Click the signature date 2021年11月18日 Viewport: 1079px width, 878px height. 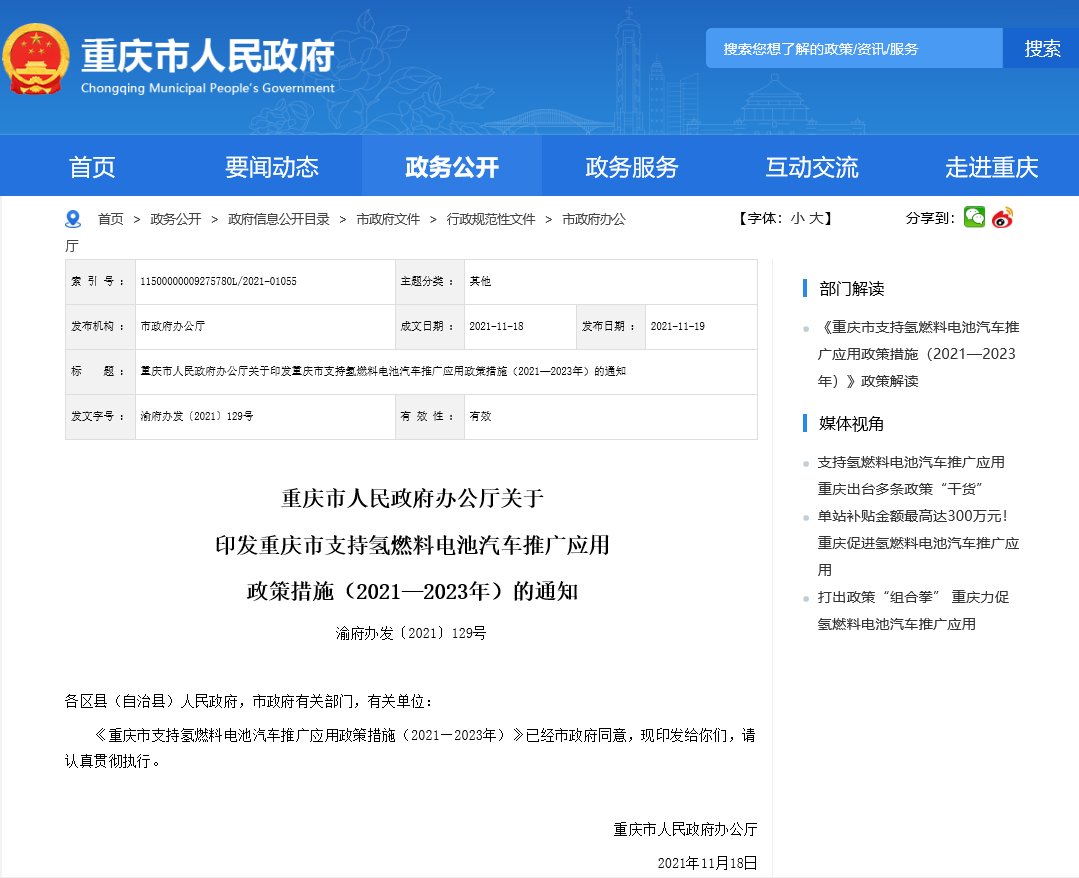pyautogui.click(x=707, y=863)
